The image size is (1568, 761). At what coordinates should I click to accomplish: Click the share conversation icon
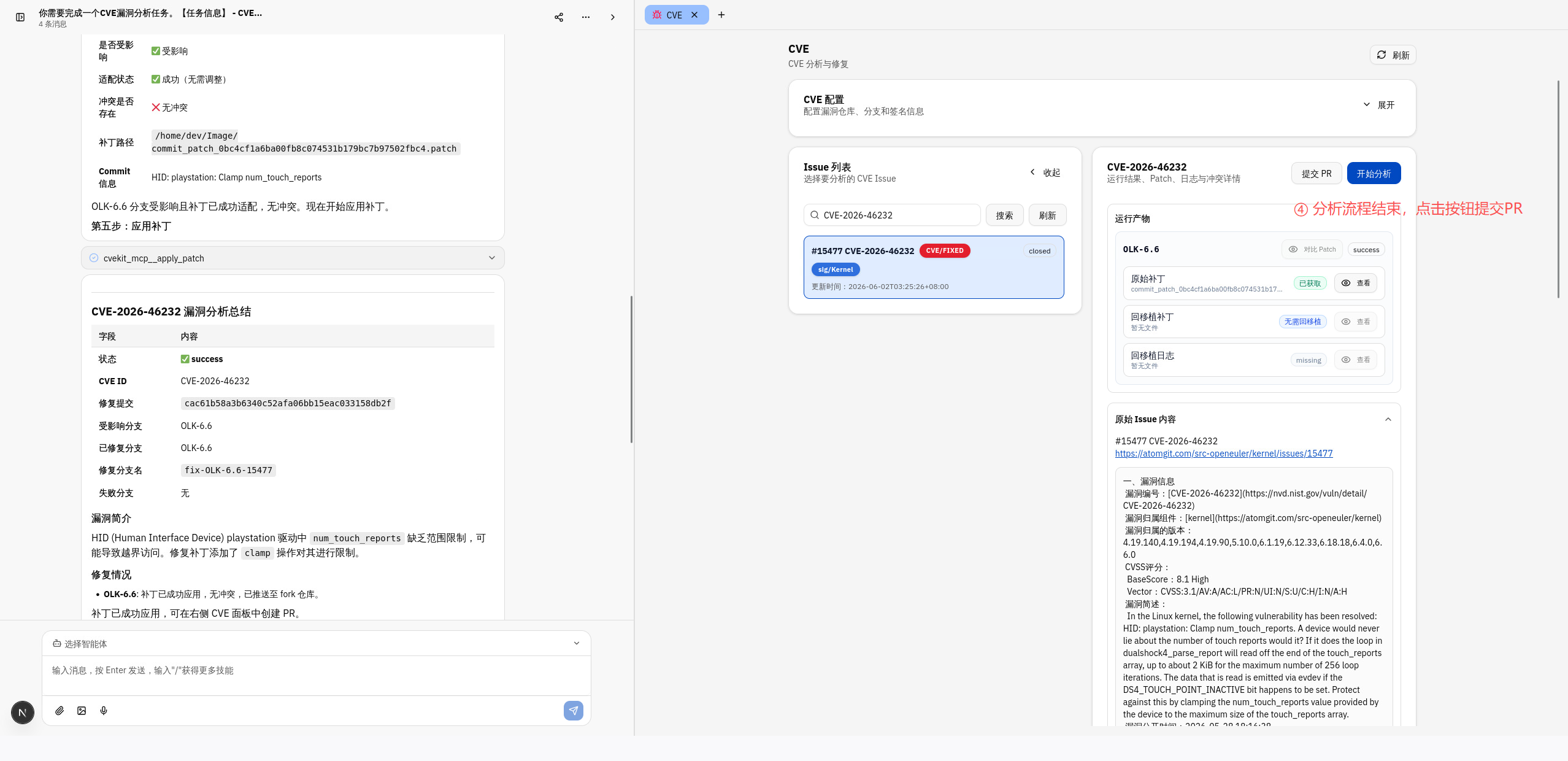559,17
